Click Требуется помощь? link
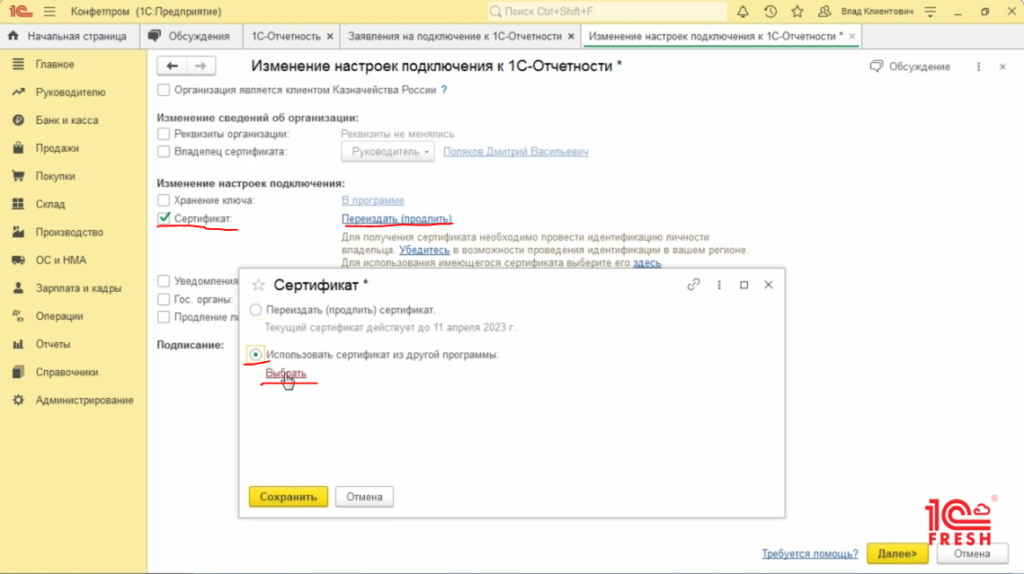The height and width of the screenshot is (574, 1024). (810, 554)
